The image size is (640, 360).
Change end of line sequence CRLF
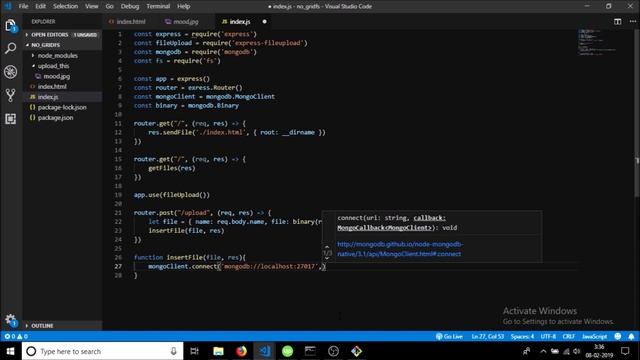(x=568, y=336)
